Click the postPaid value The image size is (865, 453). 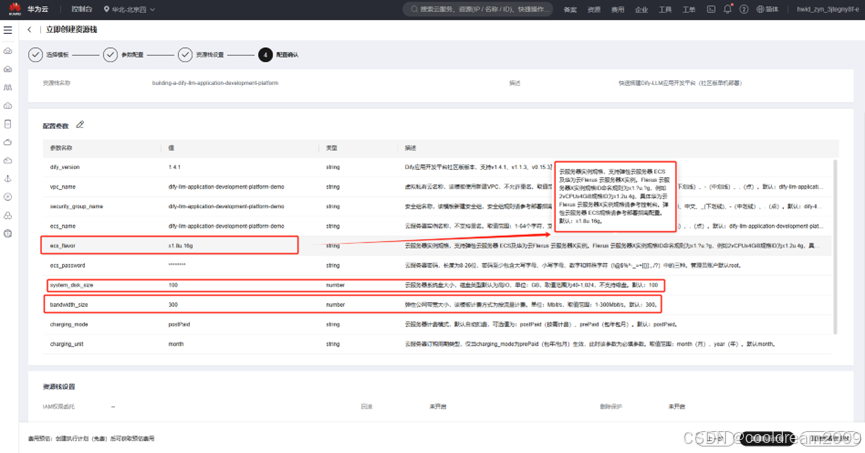point(179,324)
